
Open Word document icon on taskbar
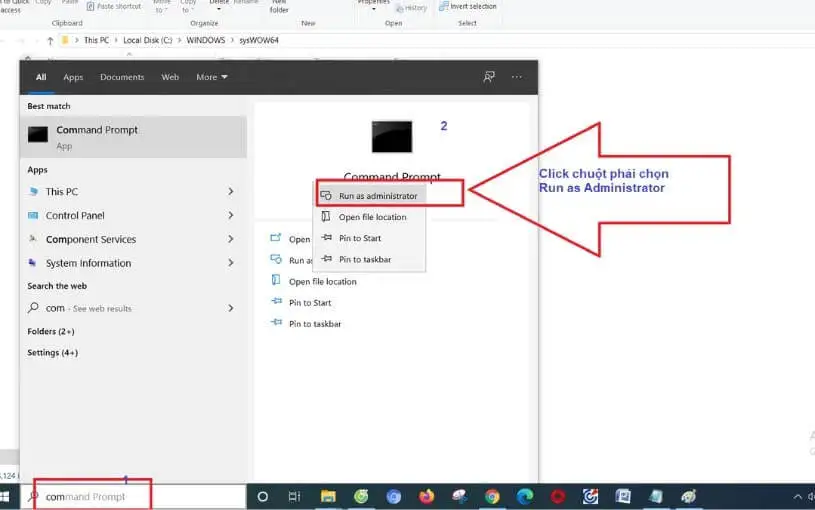tap(623, 497)
